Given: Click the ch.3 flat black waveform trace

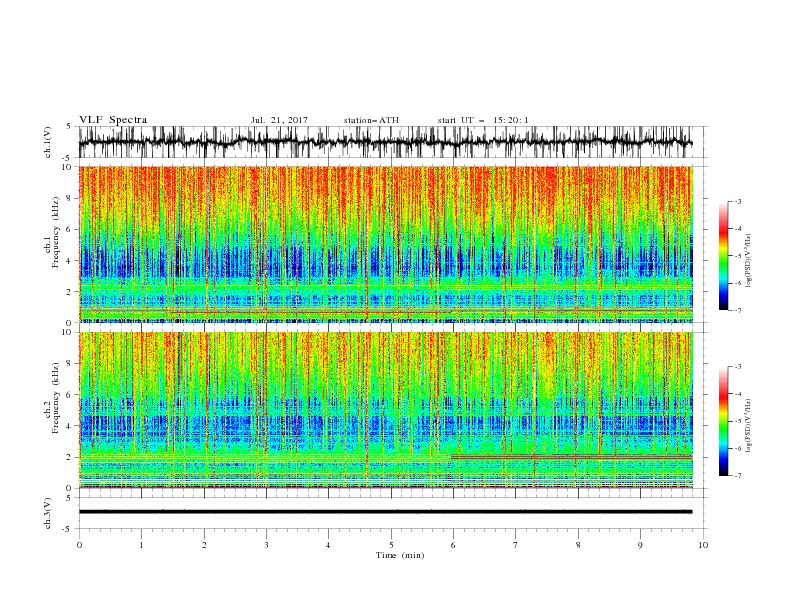Looking at the screenshot, I should (385, 512).
